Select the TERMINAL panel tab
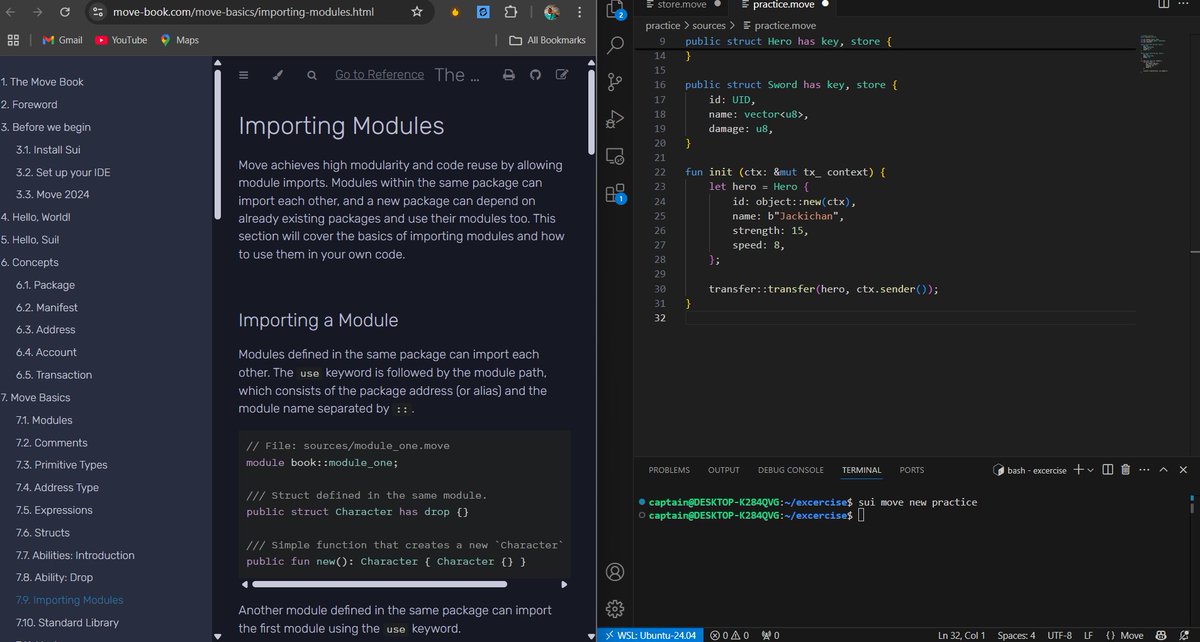Image resolution: width=1200 pixels, height=642 pixels. (x=862, y=470)
